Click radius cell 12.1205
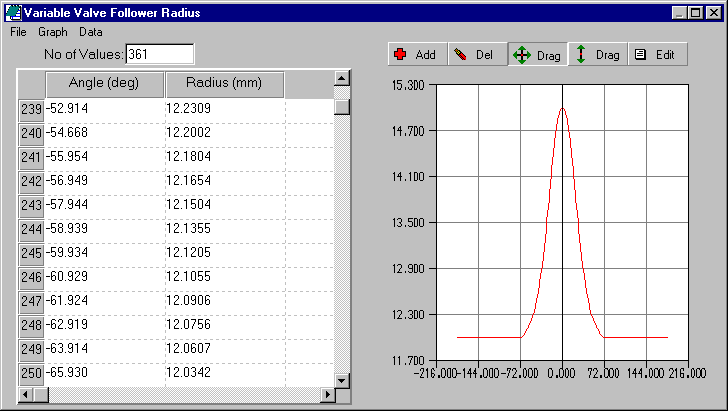Viewport: 728px width, 411px height. click(225, 254)
